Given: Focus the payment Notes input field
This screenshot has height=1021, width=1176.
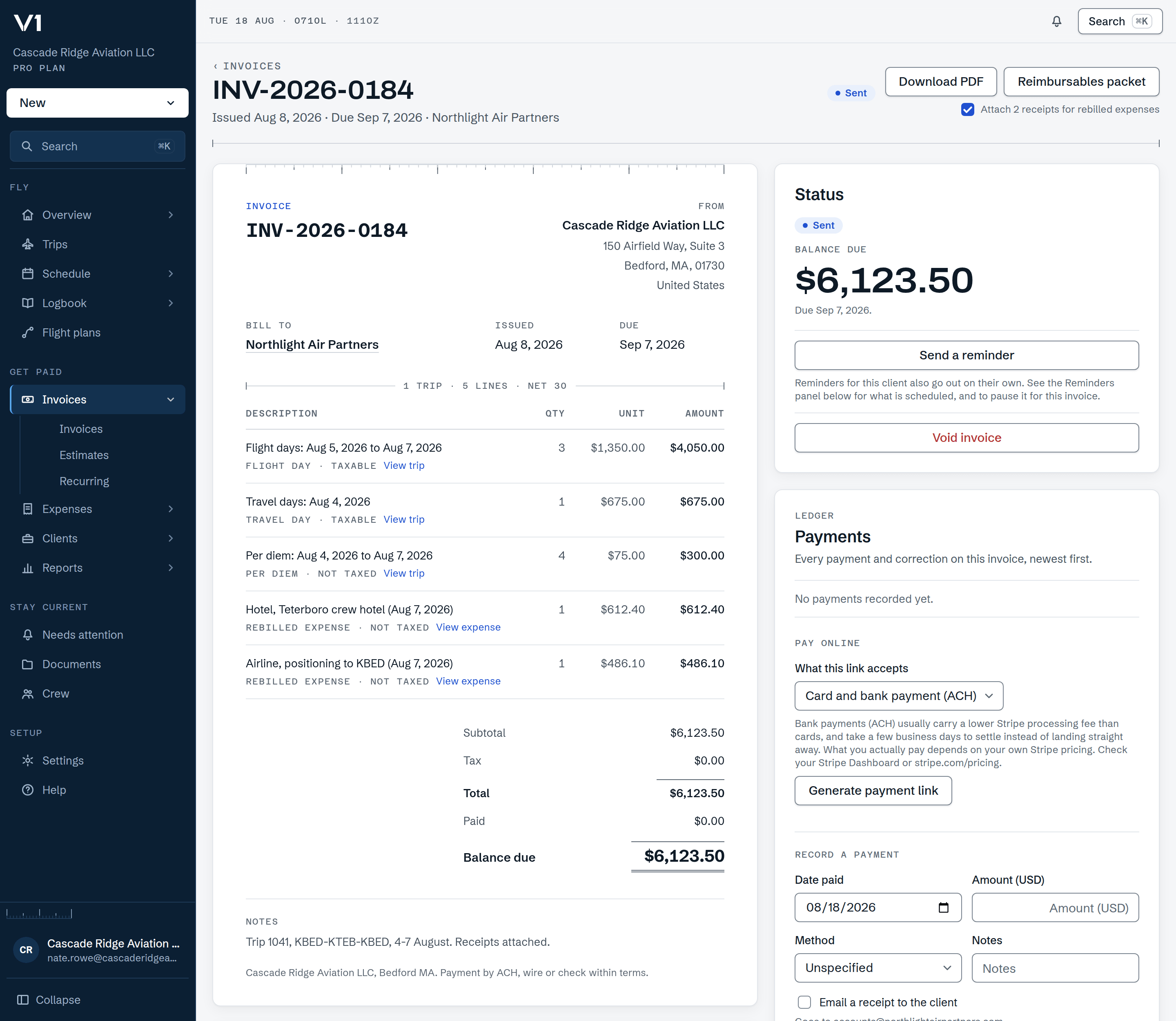Looking at the screenshot, I should (1055, 968).
